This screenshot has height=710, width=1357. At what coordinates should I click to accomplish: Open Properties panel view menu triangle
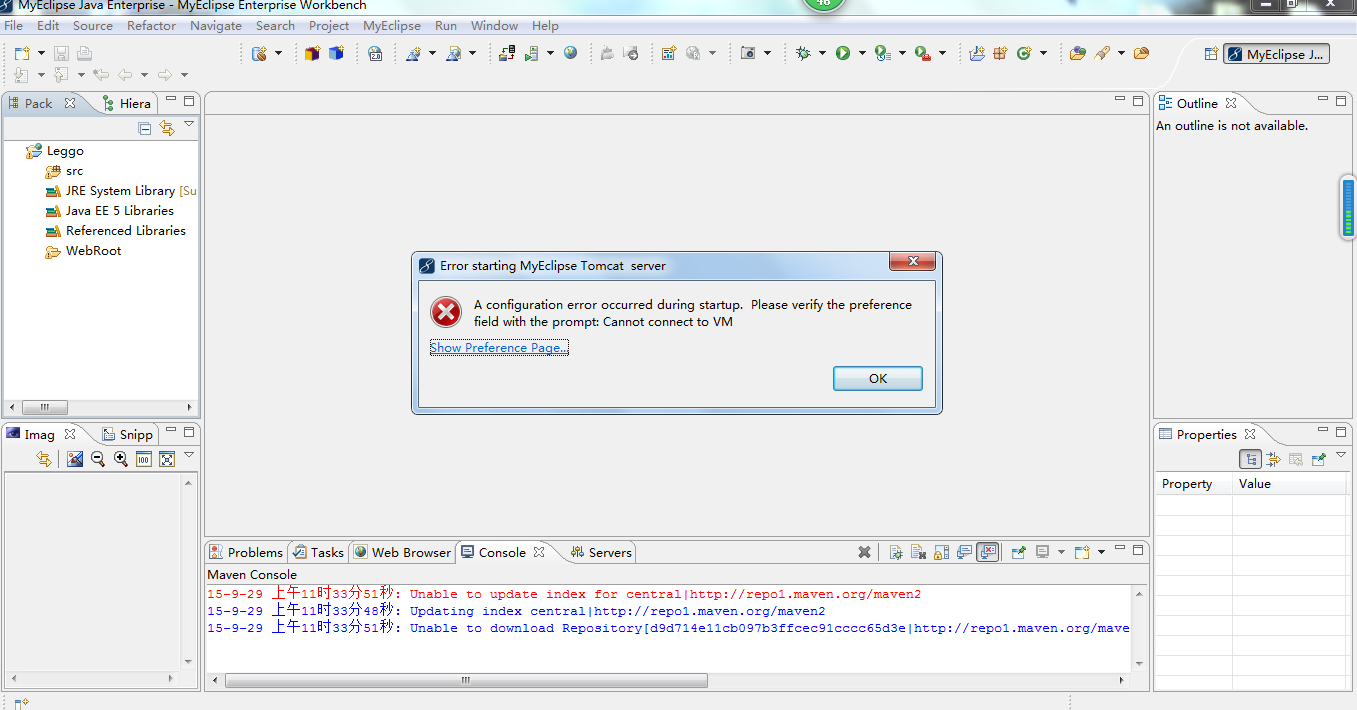pos(1341,456)
